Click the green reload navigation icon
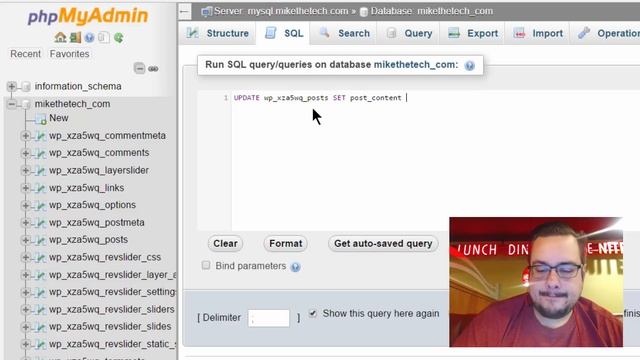 118,38
